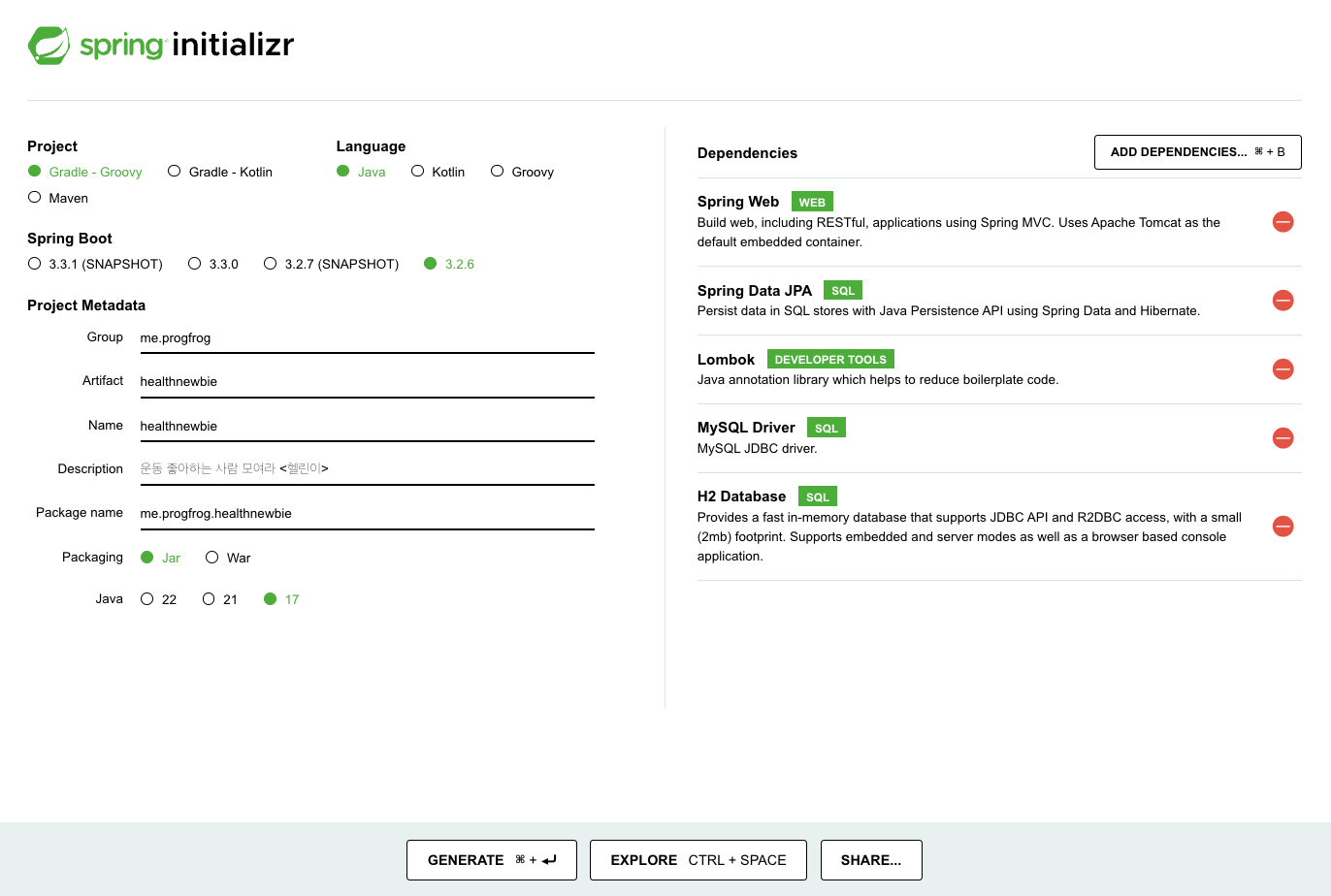
Task: Click the Project section heading
Action: (52, 146)
